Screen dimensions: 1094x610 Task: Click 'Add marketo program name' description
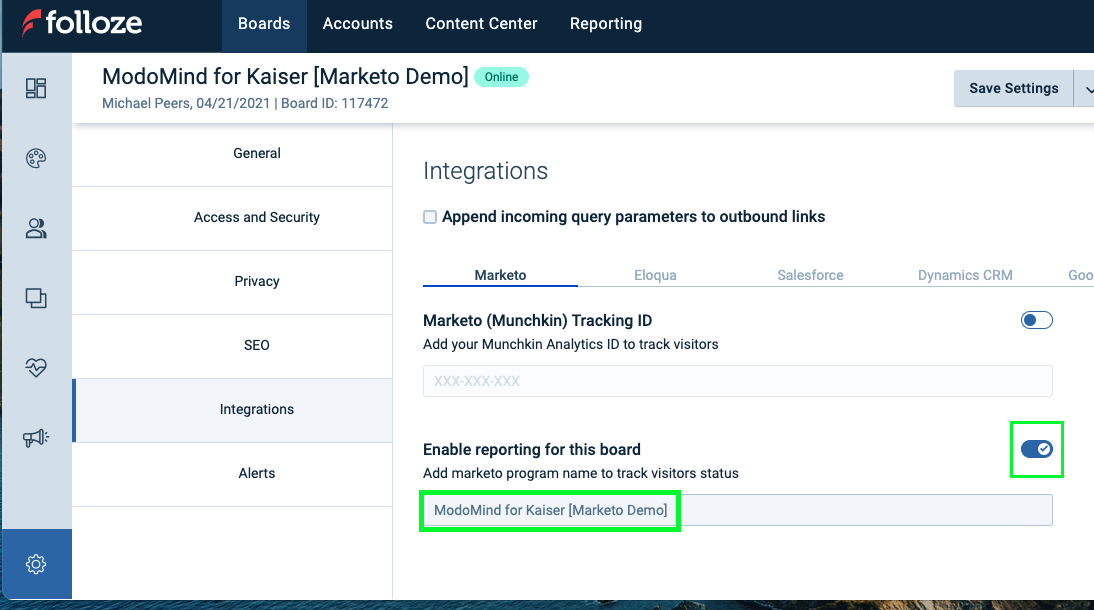pos(580,474)
